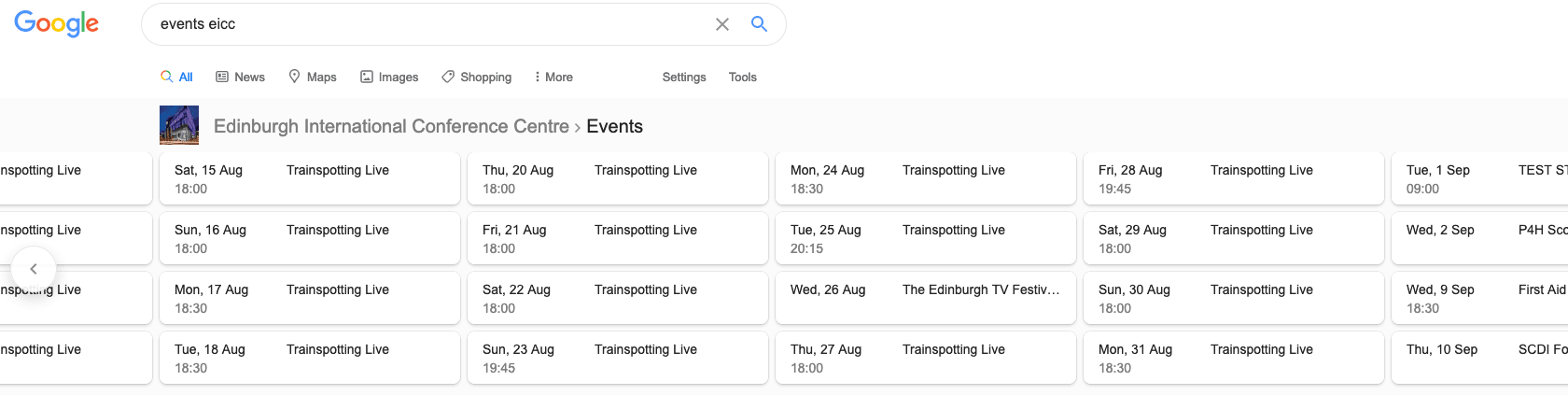1568x395 pixels.
Task: Select Fri, 28 Aug 19:45 event card
Action: click(1233, 178)
